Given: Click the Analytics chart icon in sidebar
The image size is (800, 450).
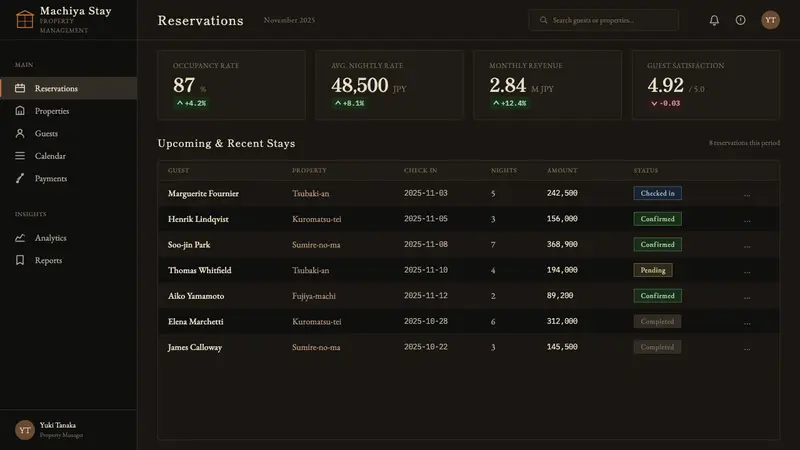Looking at the screenshot, I should 20,238.
